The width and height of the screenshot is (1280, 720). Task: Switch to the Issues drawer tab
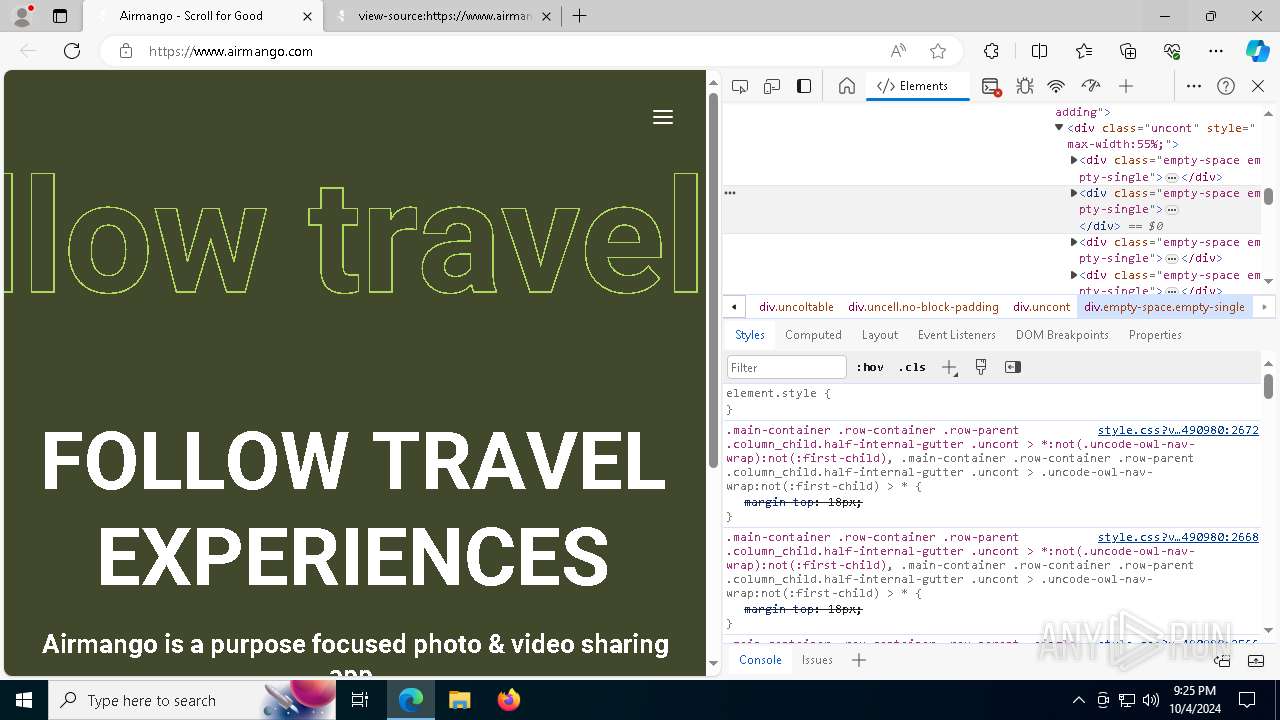point(817,660)
